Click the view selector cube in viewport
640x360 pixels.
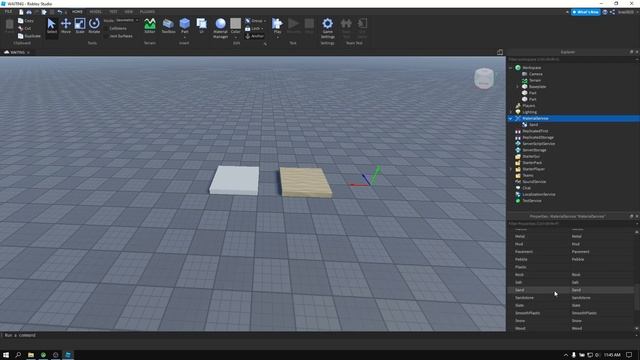click(x=484, y=78)
